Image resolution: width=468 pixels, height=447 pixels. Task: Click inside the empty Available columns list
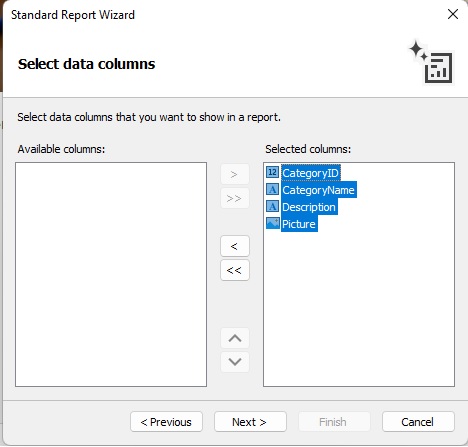[x=111, y=274]
